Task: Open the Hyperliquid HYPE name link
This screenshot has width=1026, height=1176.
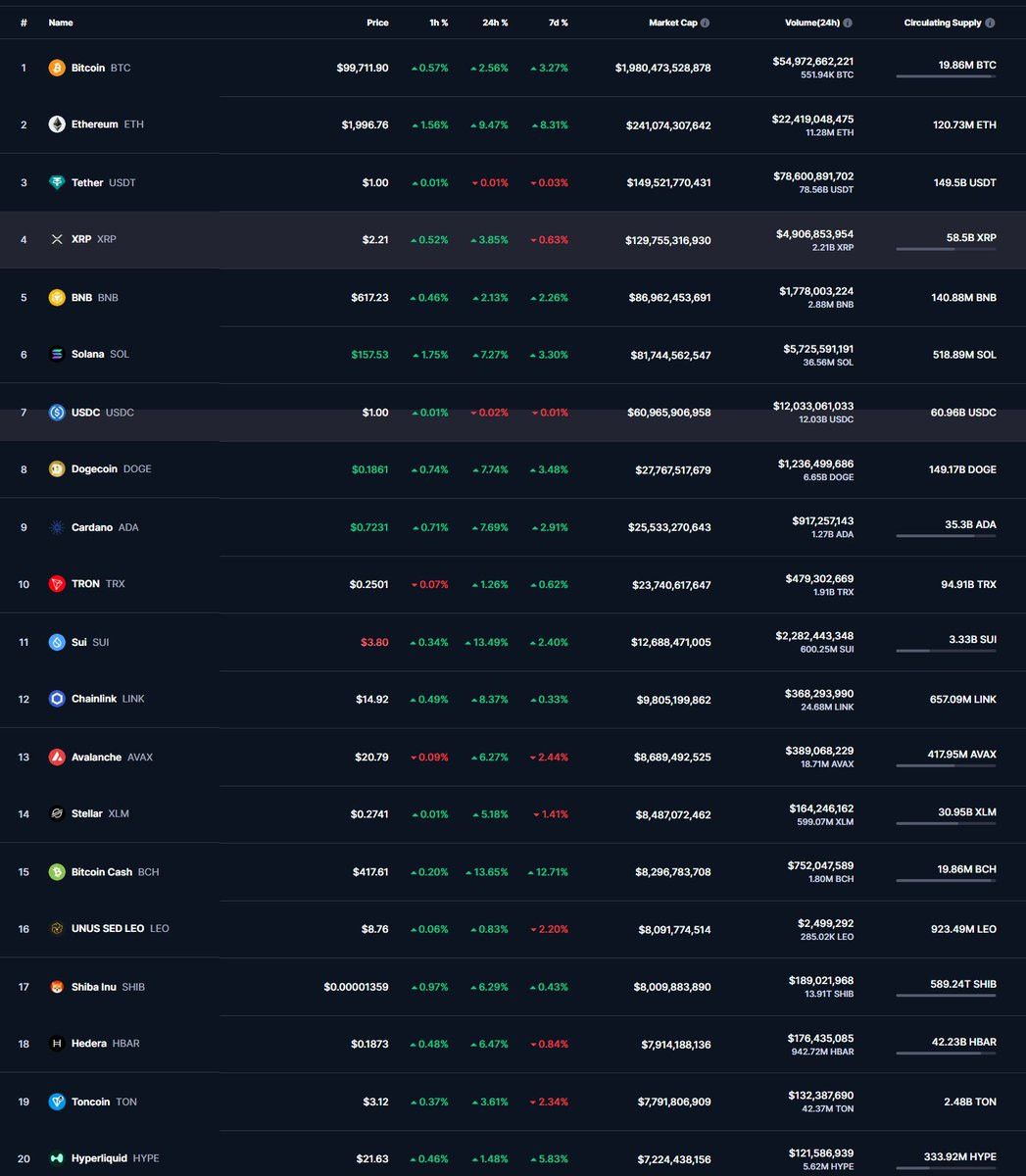Action: click(116, 1158)
